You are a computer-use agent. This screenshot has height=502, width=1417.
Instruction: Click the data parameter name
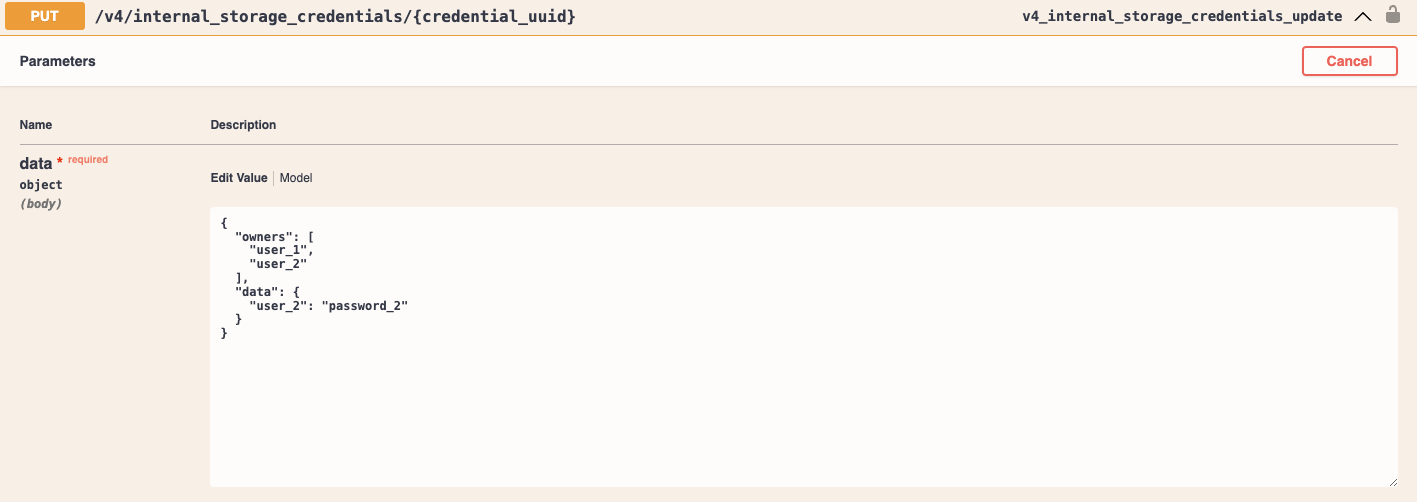36,163
